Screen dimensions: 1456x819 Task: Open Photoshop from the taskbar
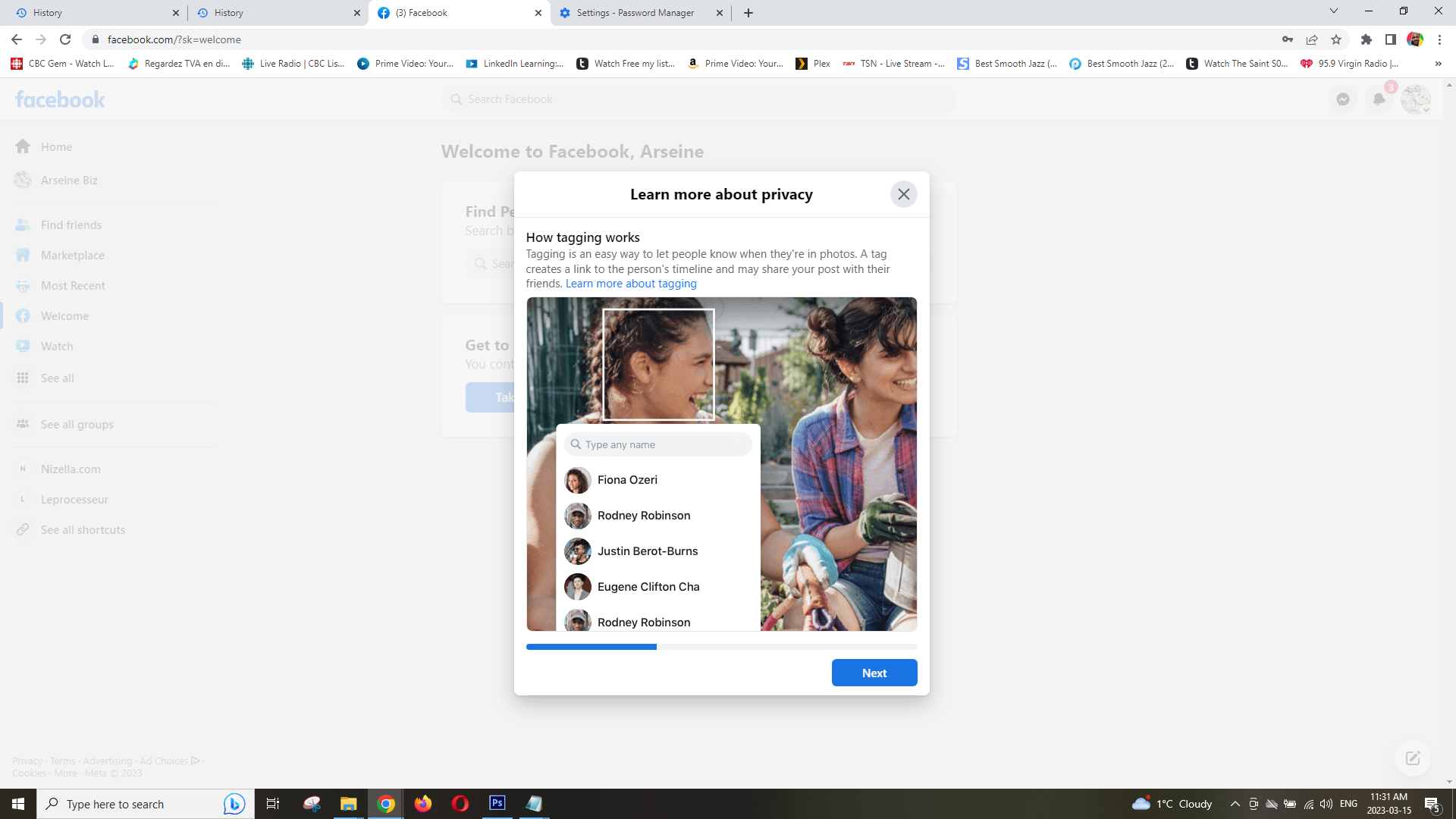[x=497, y=803]
